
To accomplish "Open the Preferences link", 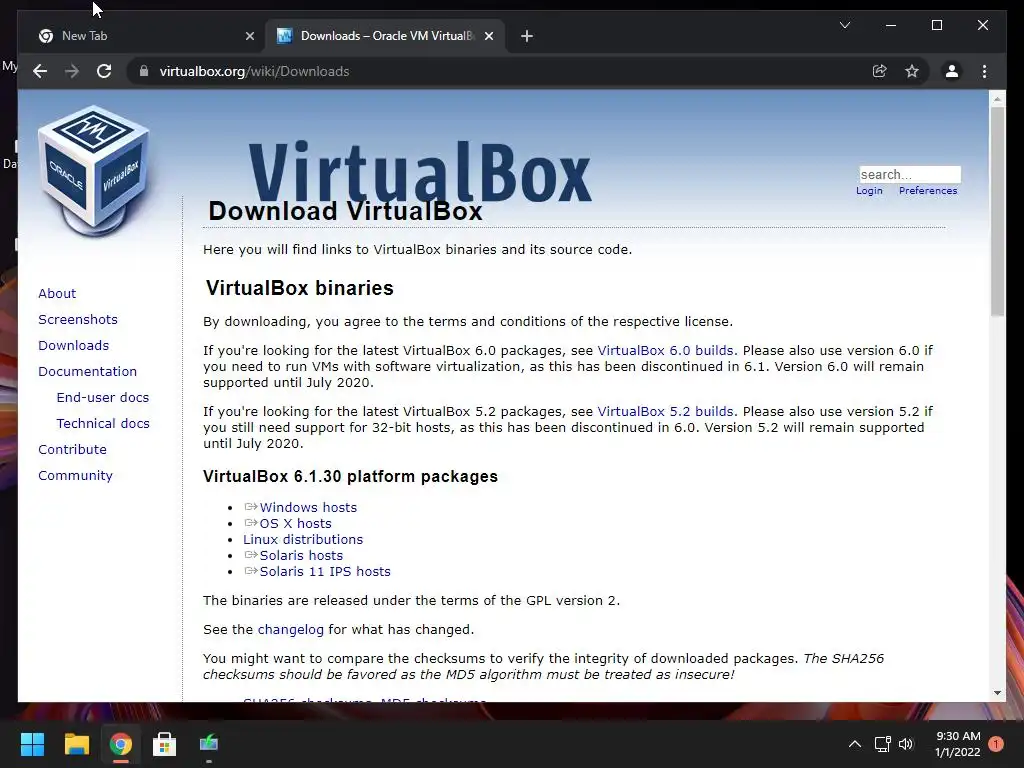I will pyautogui.click(x=928, y=191).
